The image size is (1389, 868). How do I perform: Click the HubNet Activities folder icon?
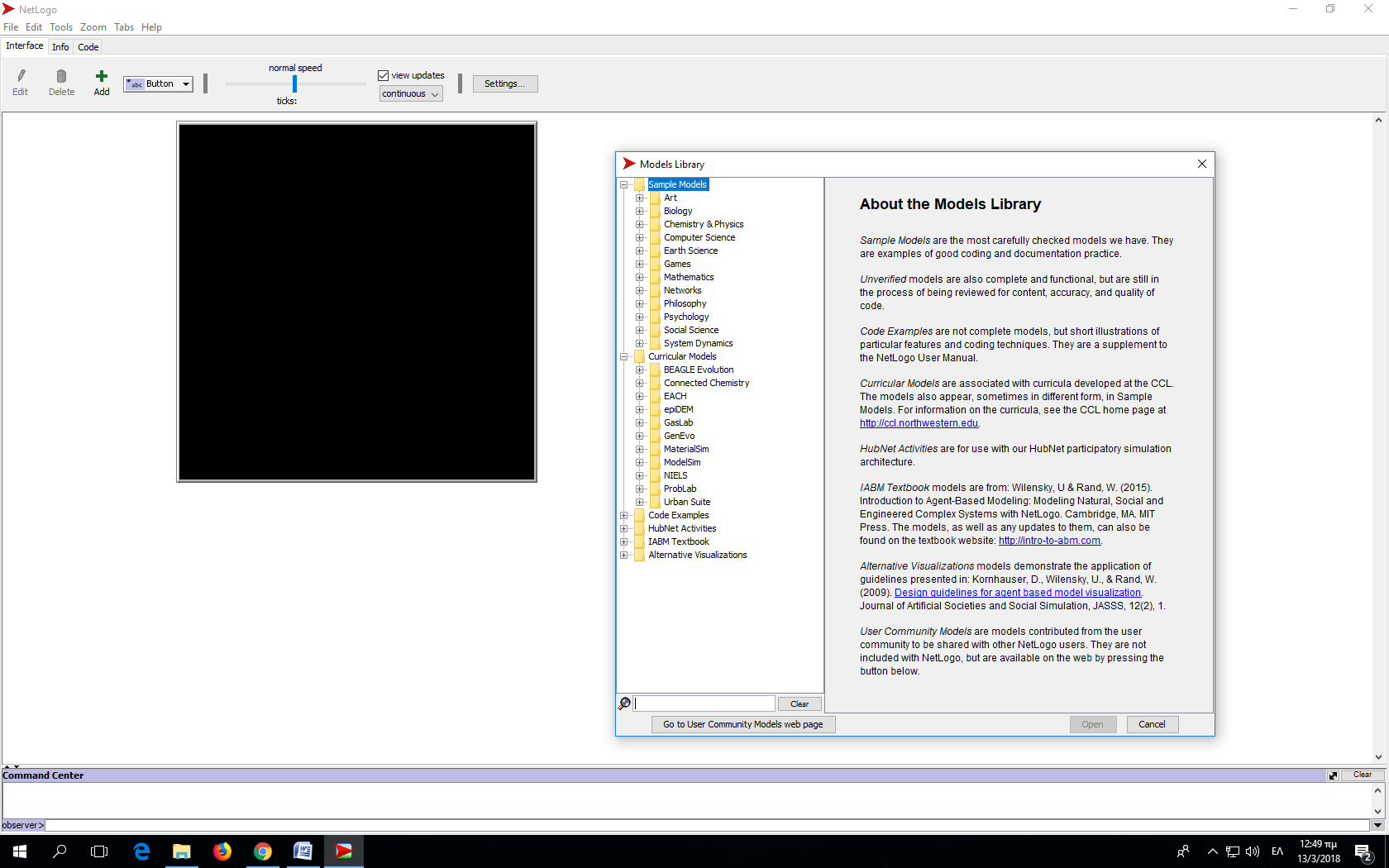coord(639,528)
